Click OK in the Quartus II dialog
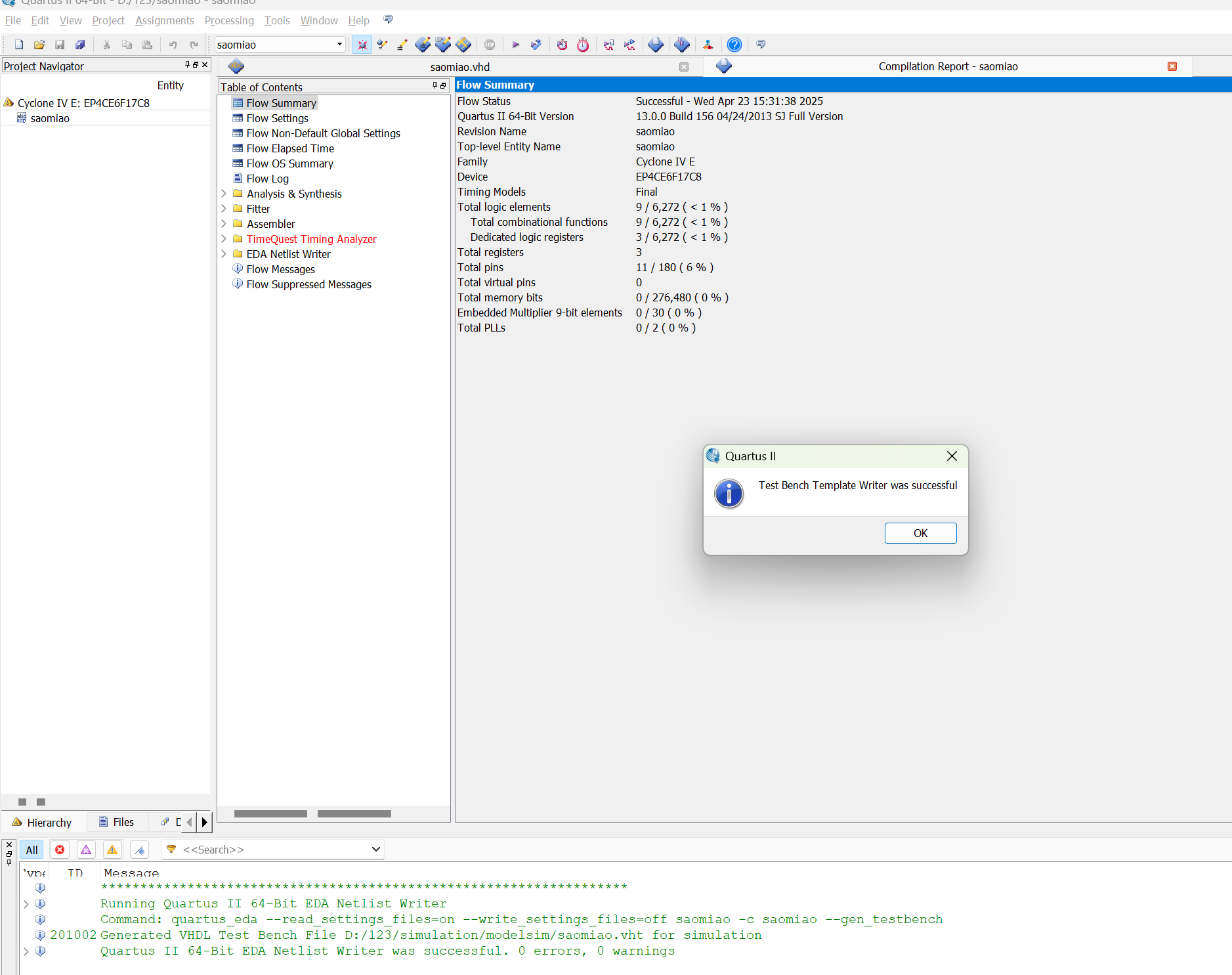The image size is (1232, 975). pyautogui.click(x=920, y=533)
